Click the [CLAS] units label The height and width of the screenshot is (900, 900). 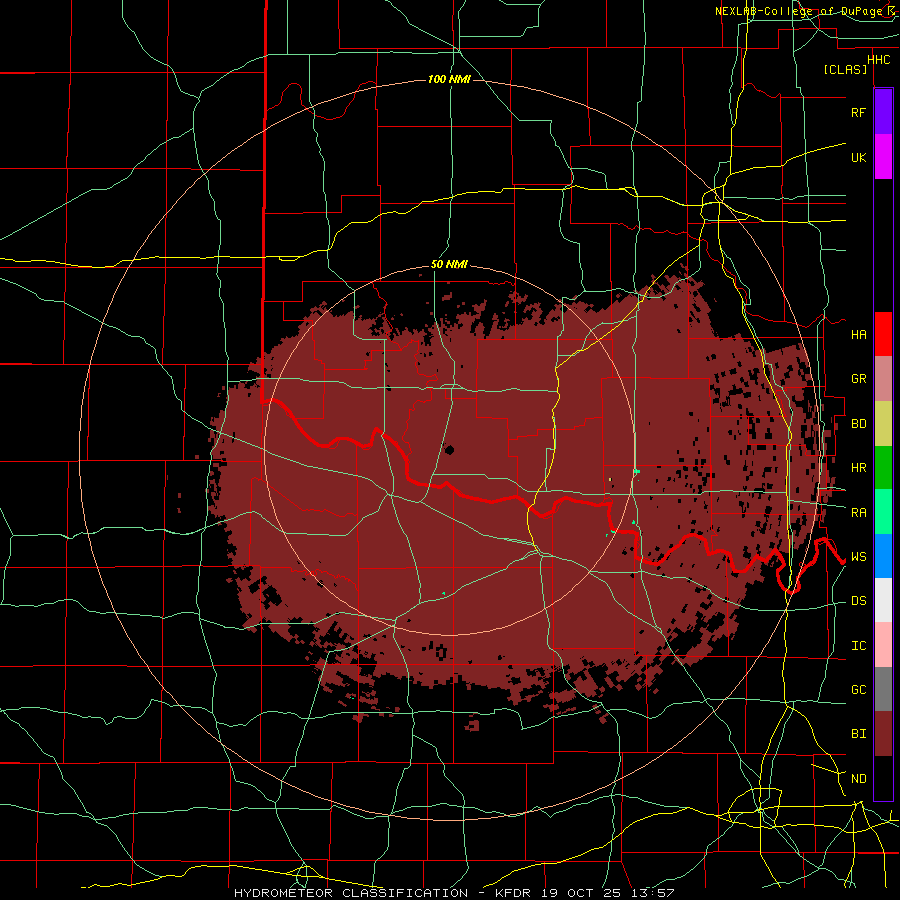pos(845,69)
